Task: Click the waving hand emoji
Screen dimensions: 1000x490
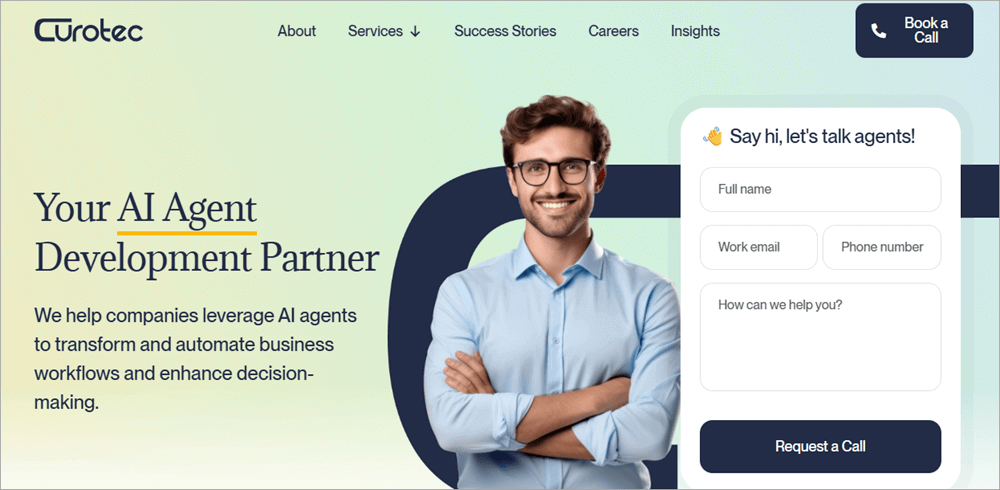Action: pyautogui.click(x=712, y=136)
